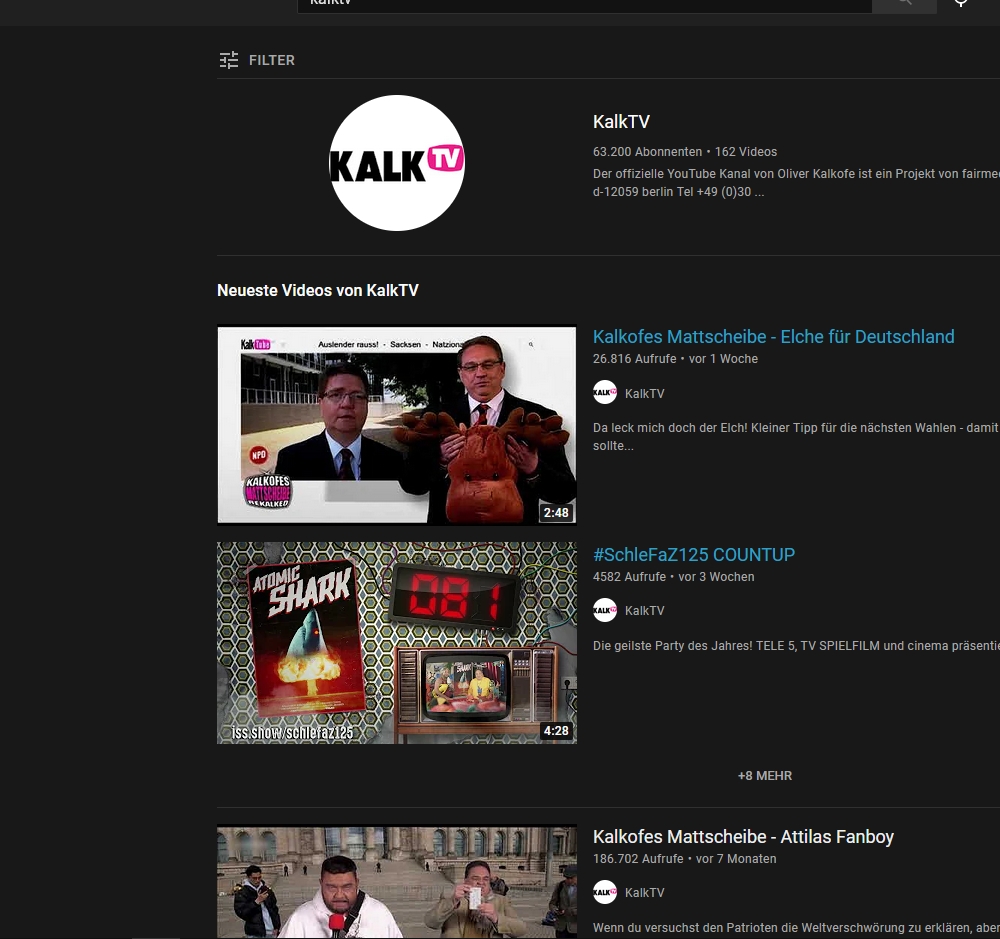This screenshot has width=1000, height=939.
Task: Select the KalkTV avatar under Attilas Fanboy
Action: 605,892
